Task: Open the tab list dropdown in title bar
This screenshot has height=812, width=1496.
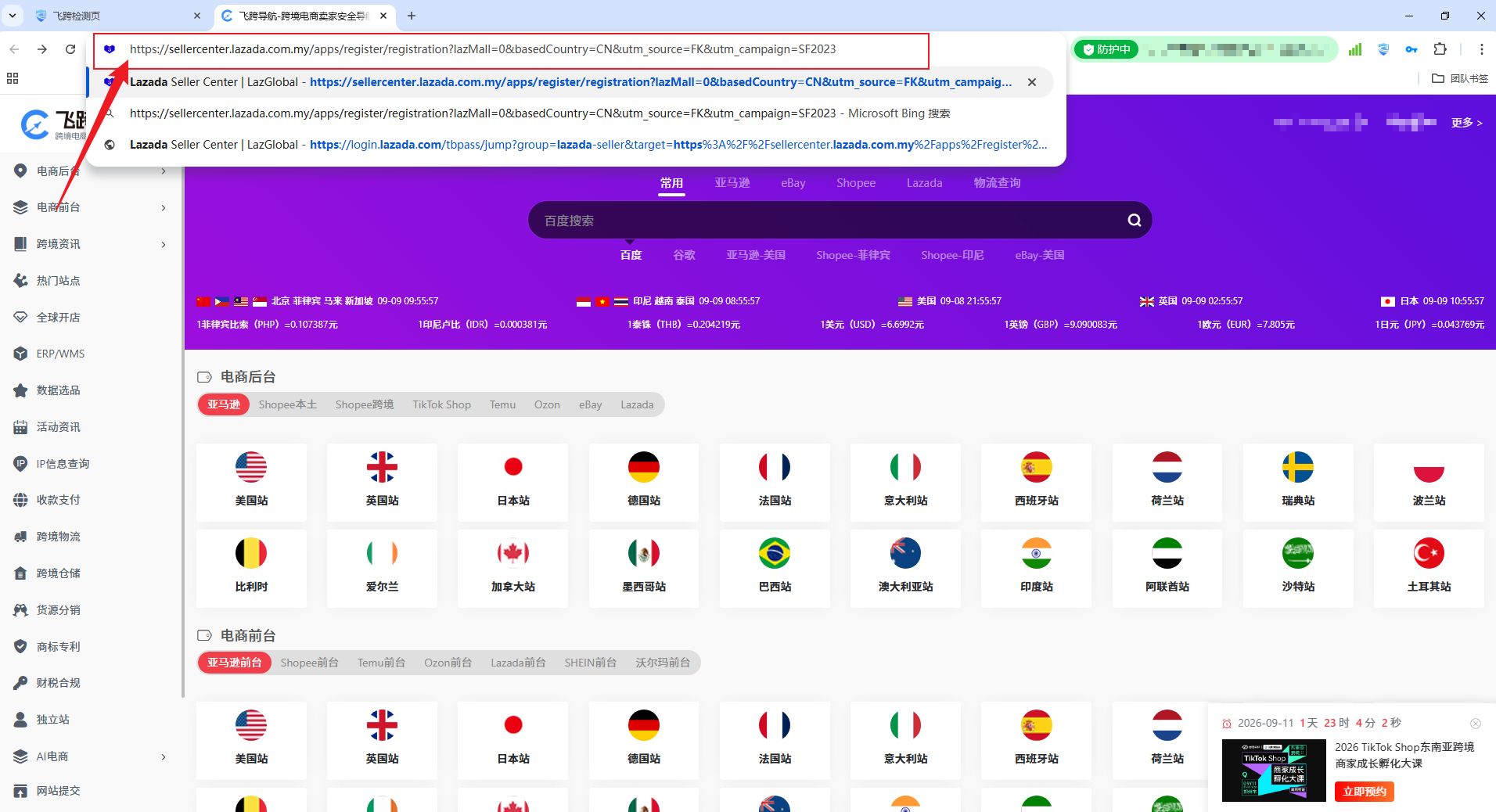Action: 13,16
